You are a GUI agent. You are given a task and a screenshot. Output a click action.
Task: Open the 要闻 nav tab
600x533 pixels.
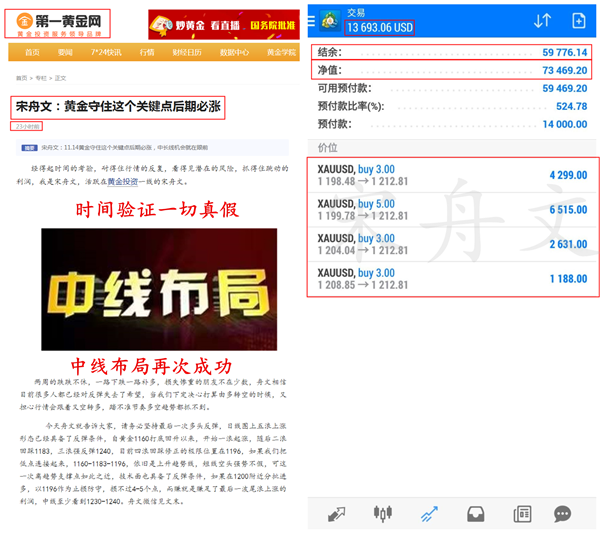click(65, 52)
